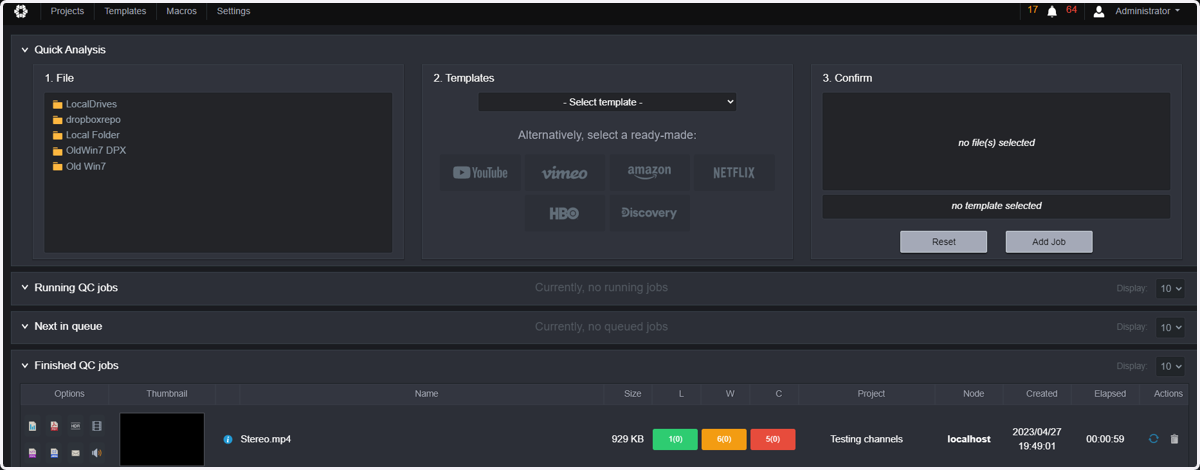Open the Administrator account dropdown
The image size is (1200, 470).
click(1148, 12)
